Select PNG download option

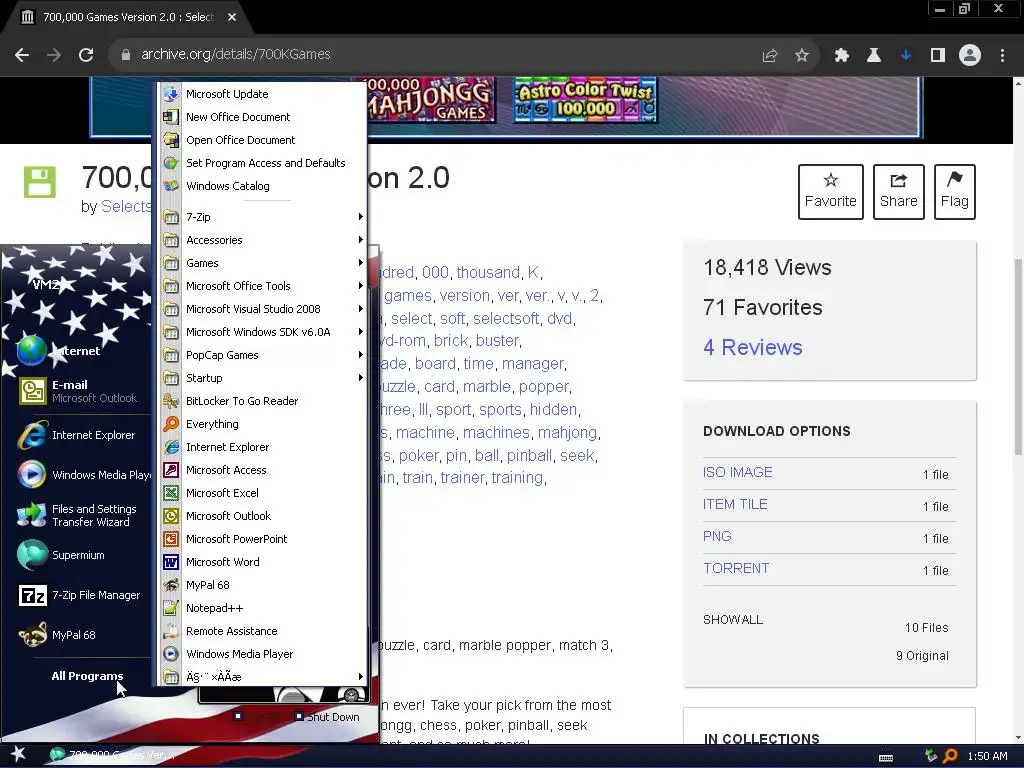click(717, 536)
